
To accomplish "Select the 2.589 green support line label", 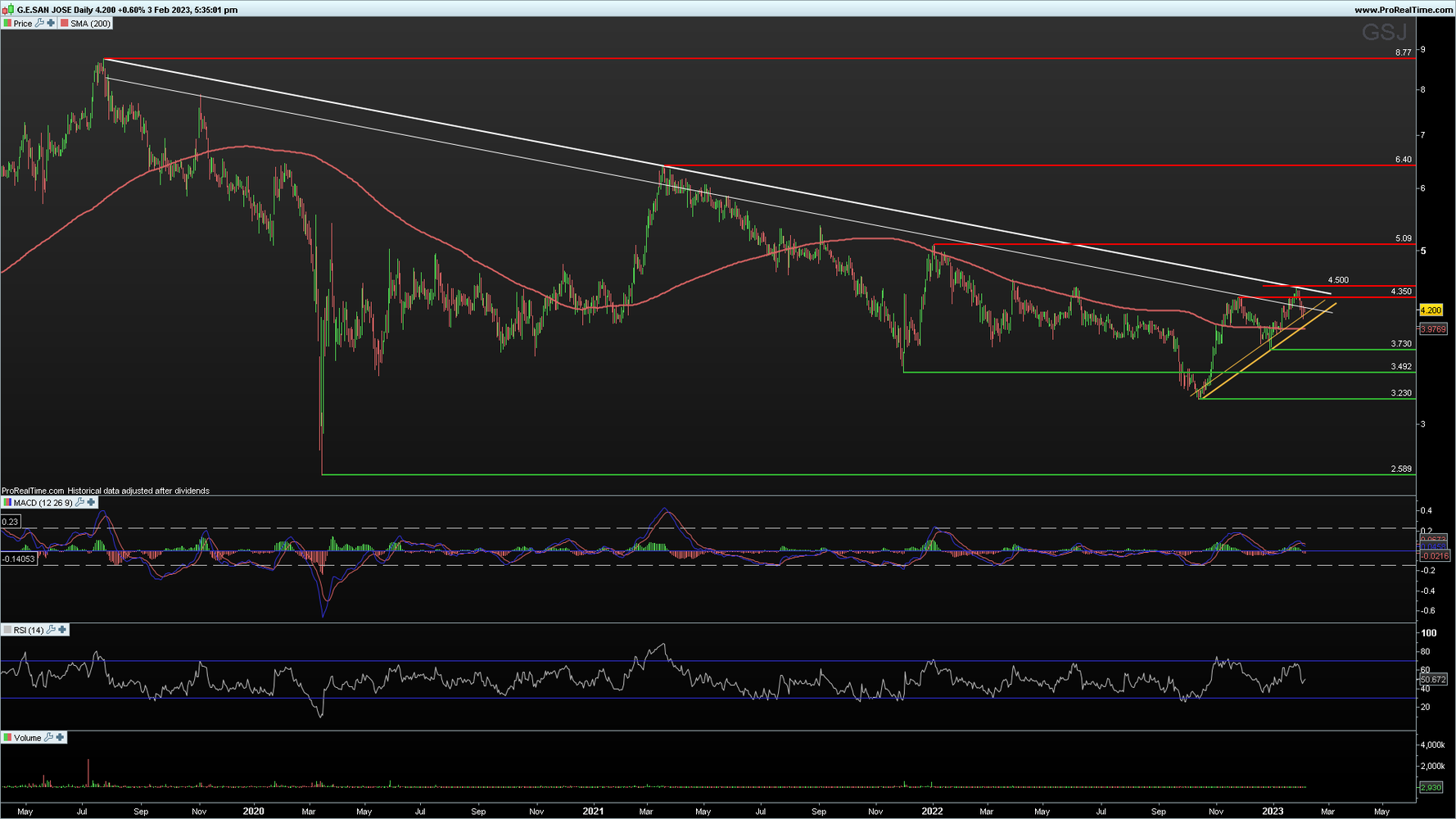I will tap(1401, 469).
